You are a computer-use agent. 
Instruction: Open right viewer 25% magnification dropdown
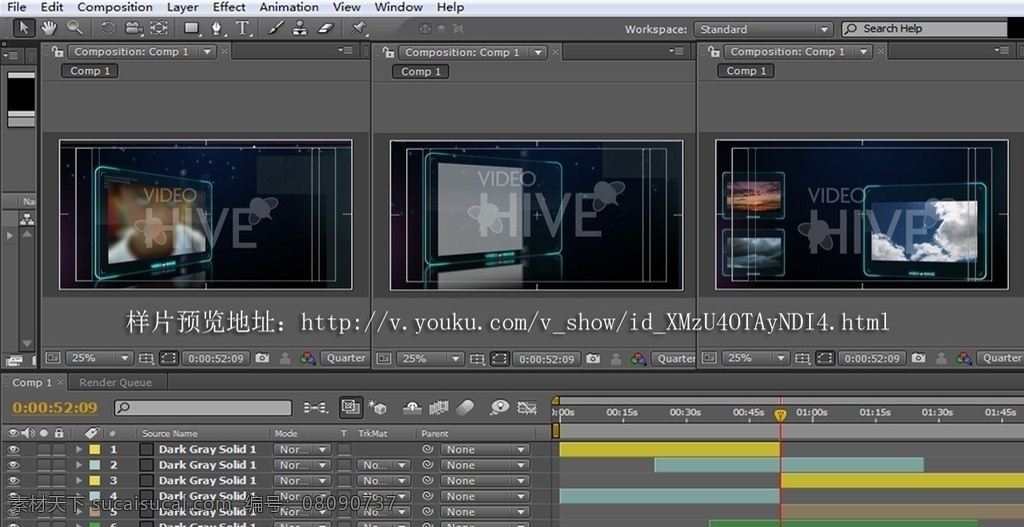pos(756,358)
